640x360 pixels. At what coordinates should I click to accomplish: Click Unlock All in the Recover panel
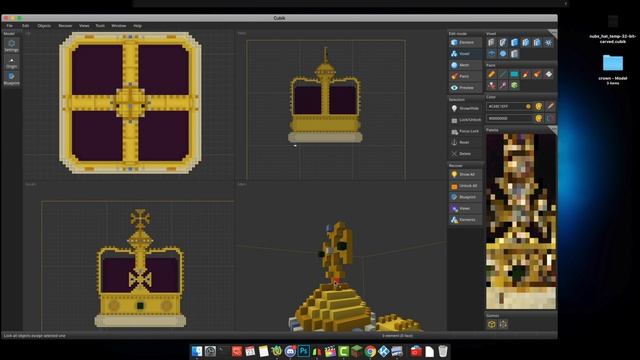coord(465,186)
